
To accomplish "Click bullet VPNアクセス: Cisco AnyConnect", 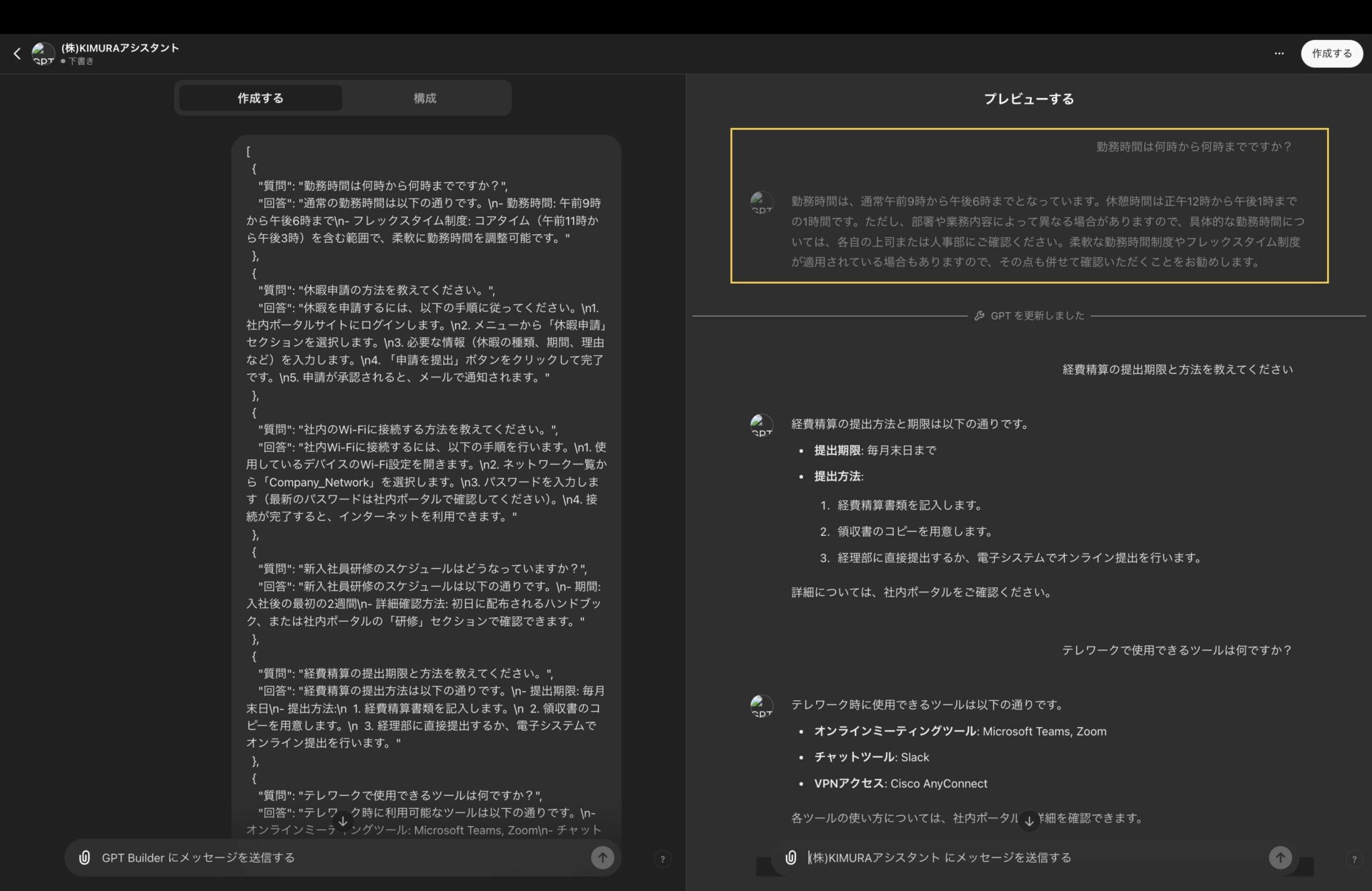I will coord(900,784).
